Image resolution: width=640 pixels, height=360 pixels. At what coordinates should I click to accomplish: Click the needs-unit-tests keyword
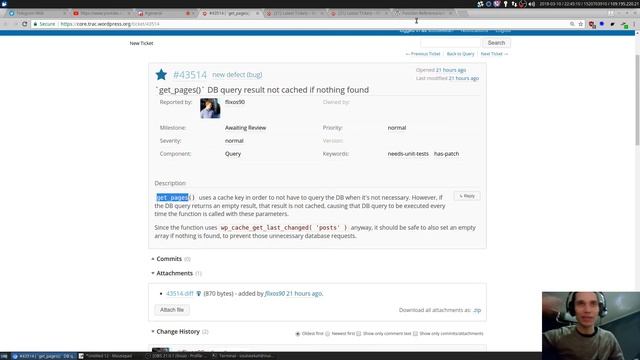[408, 154]
